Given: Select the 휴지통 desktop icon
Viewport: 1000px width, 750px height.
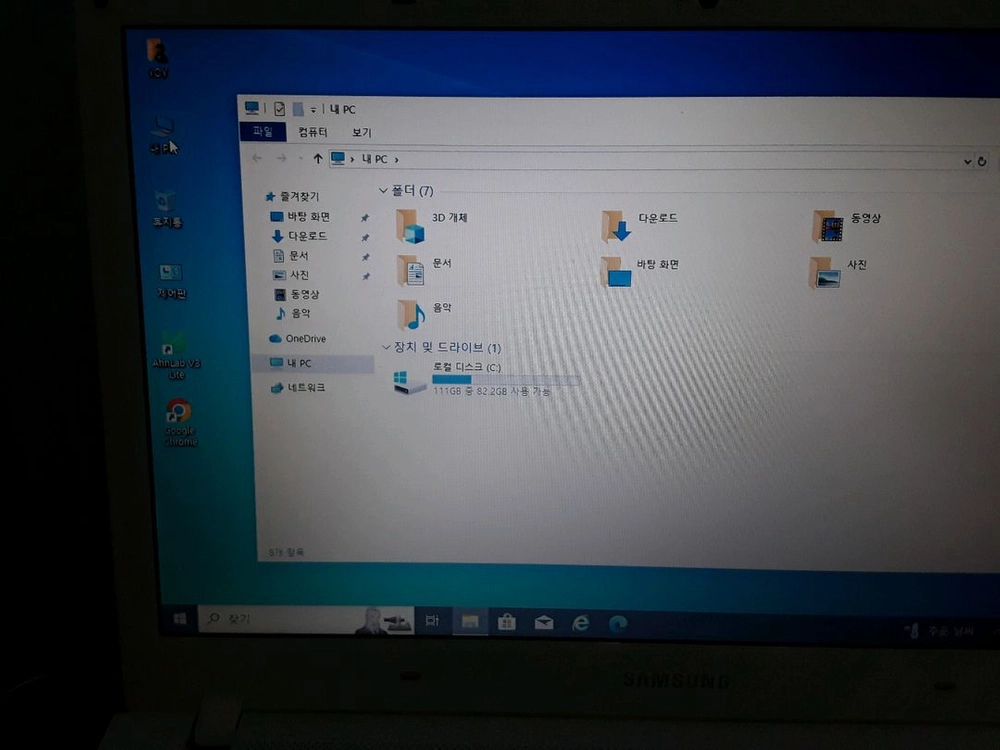Looking at the screenshot, I should [x=167, y=209].
